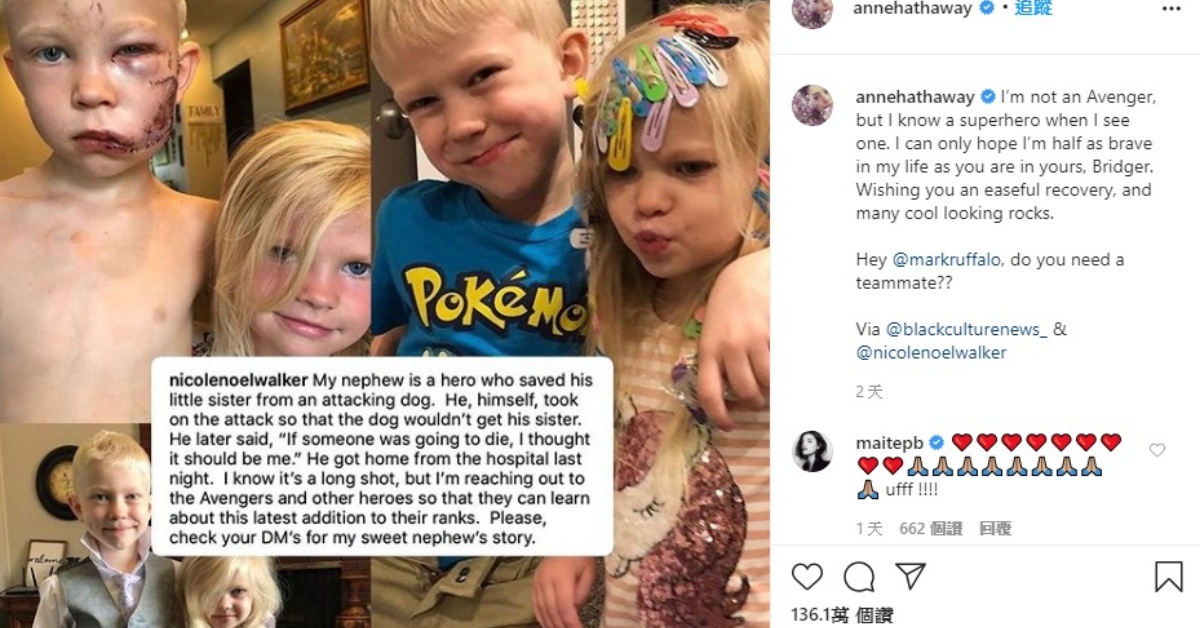Like maitepb's comment with small heart
The width and height of the screenshot is (1200, 628).
[x=1157, y=450]
